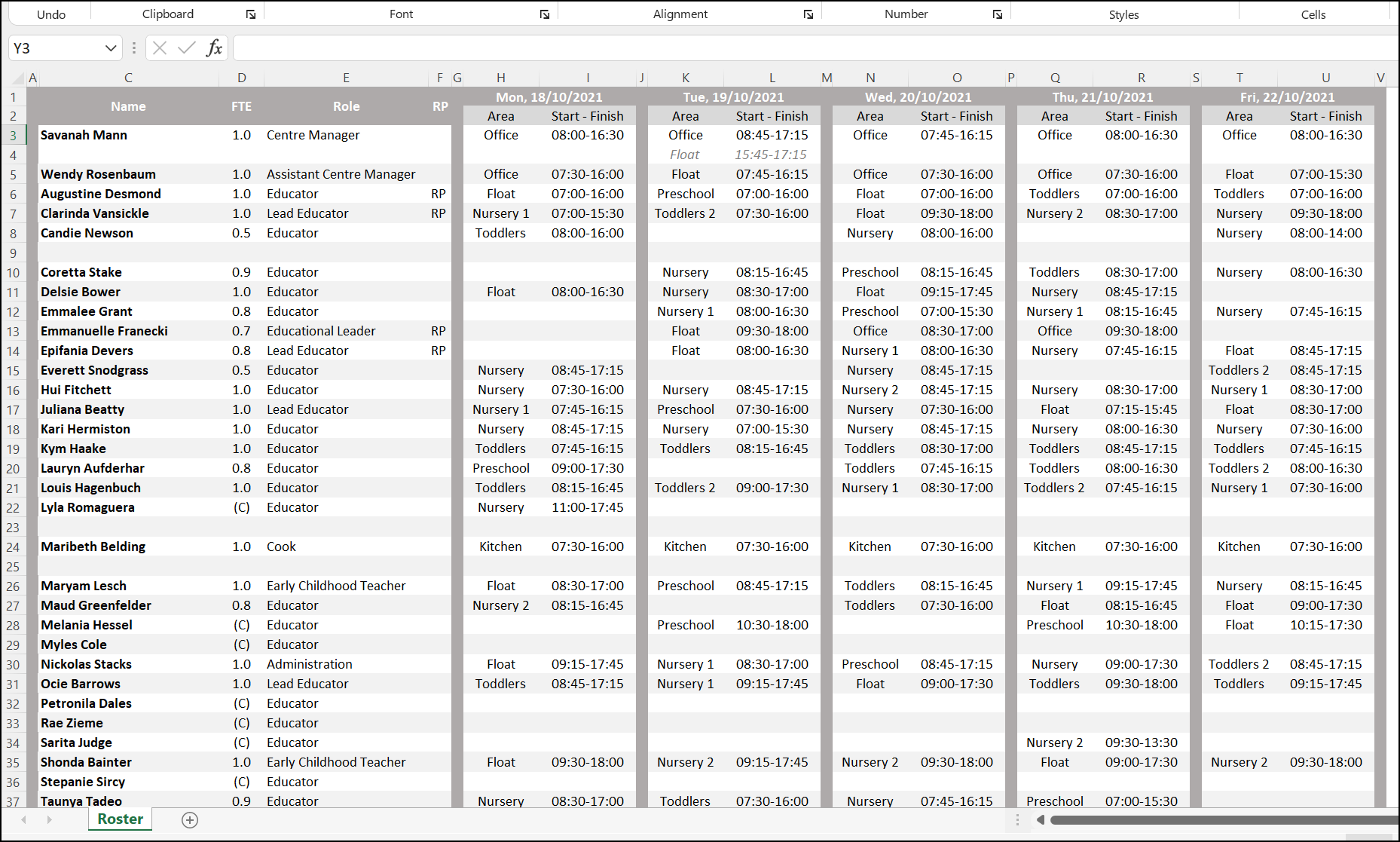Click the 'Fri, 22/10/2021' header cell

1288,97
